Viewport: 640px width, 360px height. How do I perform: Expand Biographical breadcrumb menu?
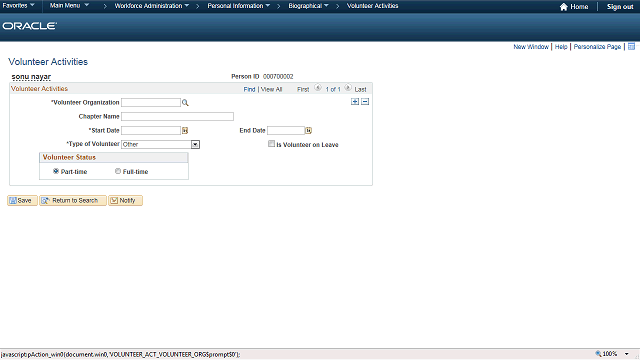pyautogui.click(x=308, y=6)
